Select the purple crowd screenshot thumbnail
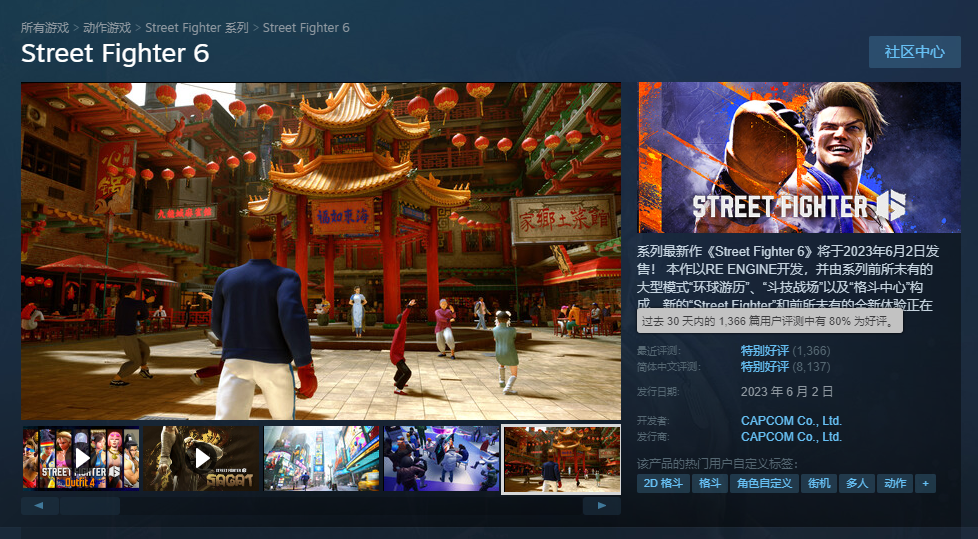Viewport: 978px width, 539px height. tap(442, 459)
